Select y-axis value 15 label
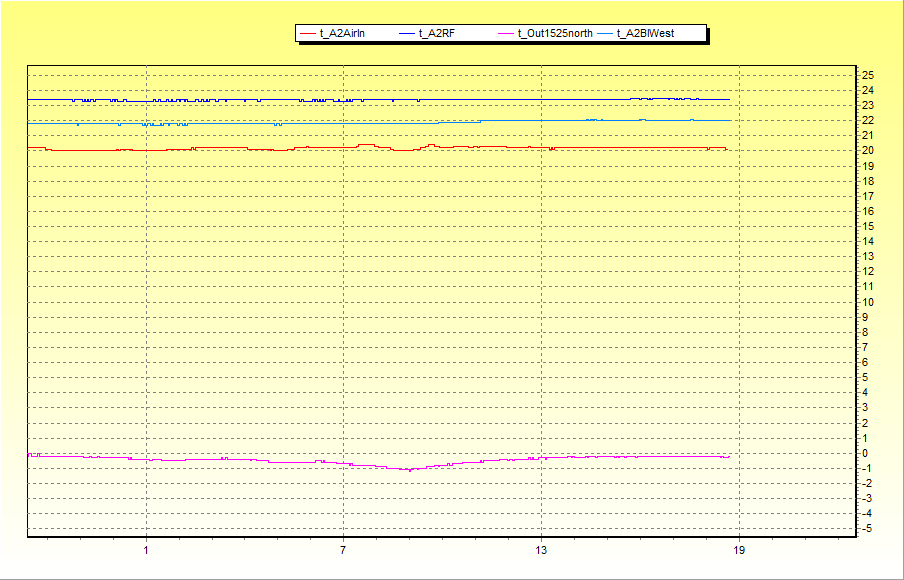904x580 pixels. (867, 226)
